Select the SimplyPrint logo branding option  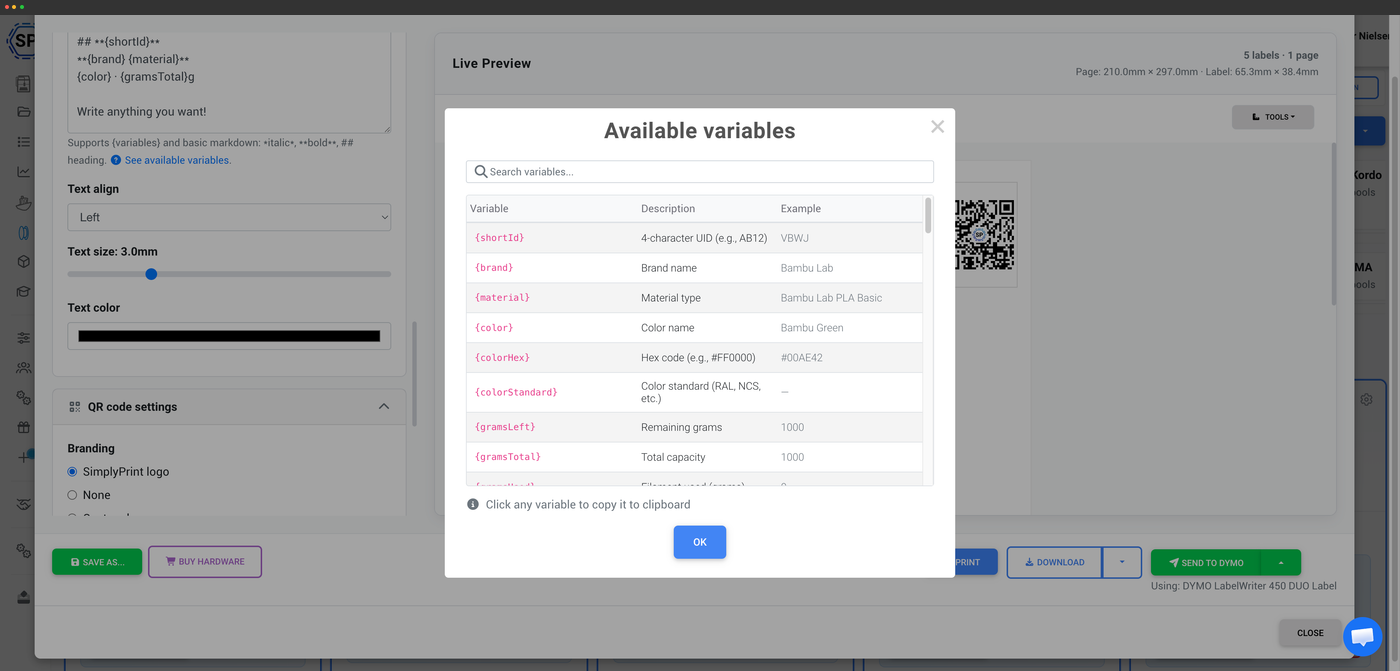click(72, 472)
